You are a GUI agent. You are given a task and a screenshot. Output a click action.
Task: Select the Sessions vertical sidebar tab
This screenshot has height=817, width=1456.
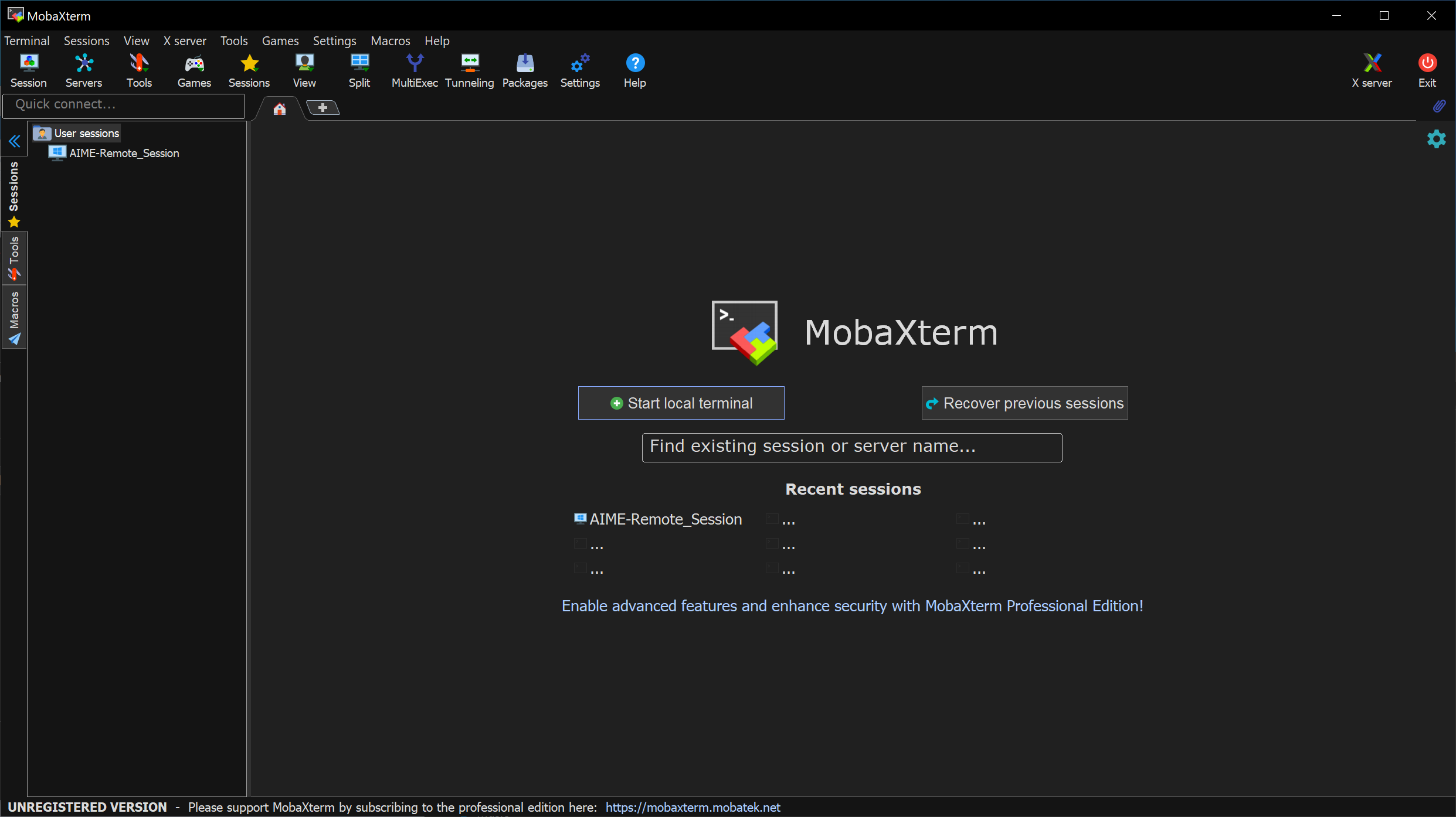pos(14,194)
